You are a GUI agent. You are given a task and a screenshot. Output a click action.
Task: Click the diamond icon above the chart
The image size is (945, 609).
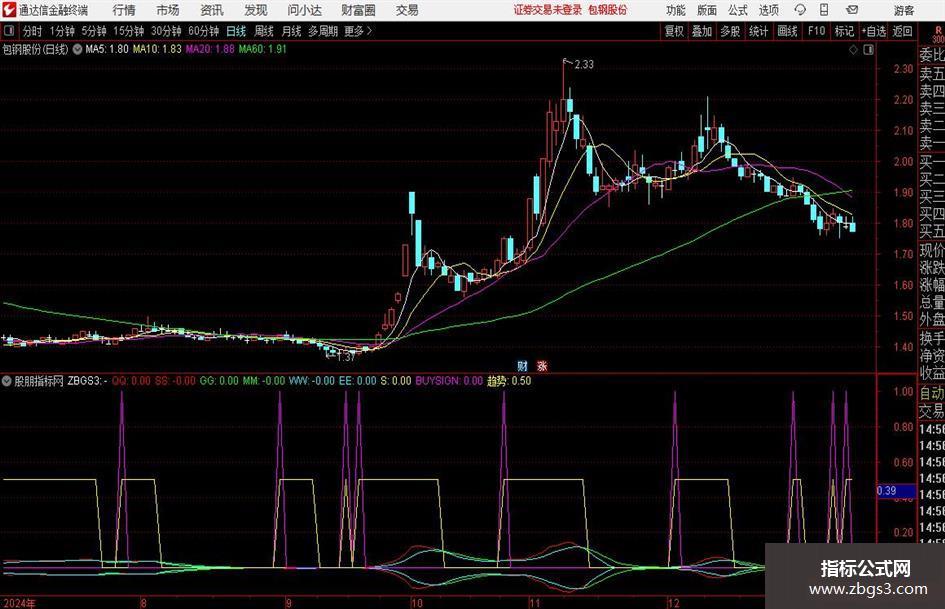[x=853, y=50]
